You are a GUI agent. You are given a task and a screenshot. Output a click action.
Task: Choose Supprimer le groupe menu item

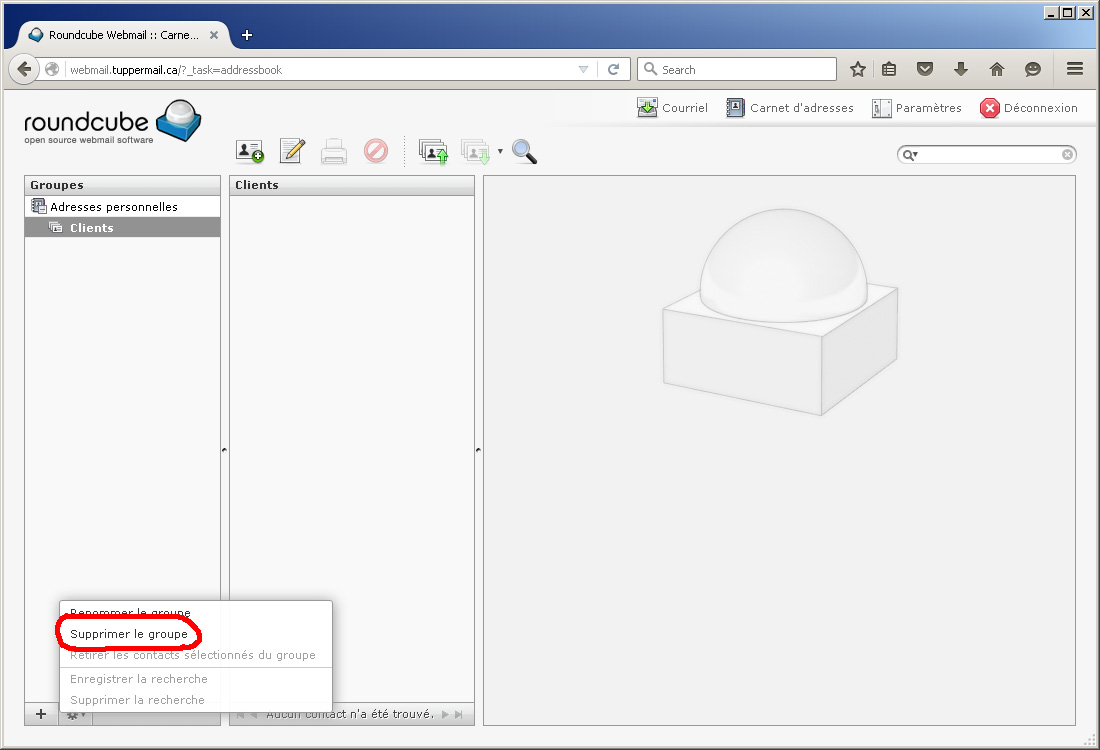(129, 634)
